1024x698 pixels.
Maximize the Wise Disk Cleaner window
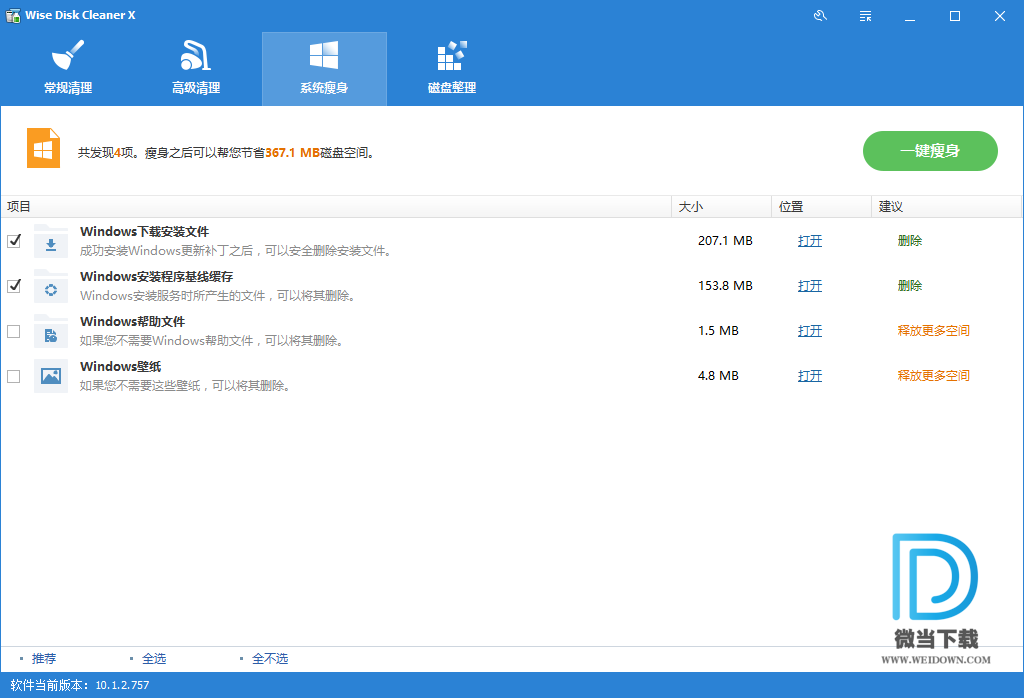[x=955, y=16]
